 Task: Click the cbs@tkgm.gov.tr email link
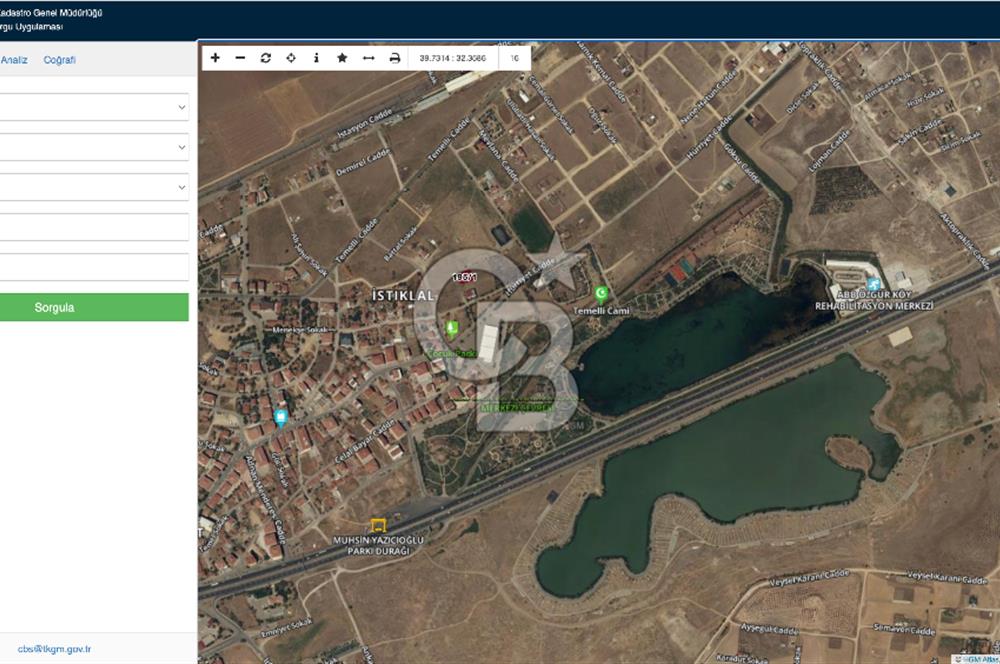click(x=54, y=649)
